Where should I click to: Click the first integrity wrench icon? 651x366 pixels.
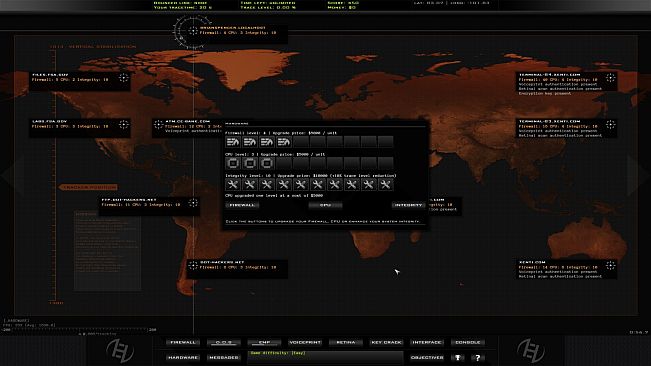point(233,185)
